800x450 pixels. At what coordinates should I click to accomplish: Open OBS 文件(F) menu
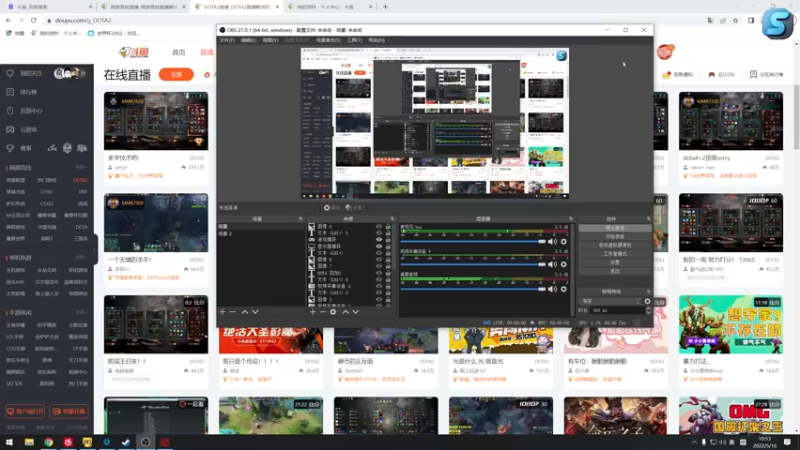[227, 40]
